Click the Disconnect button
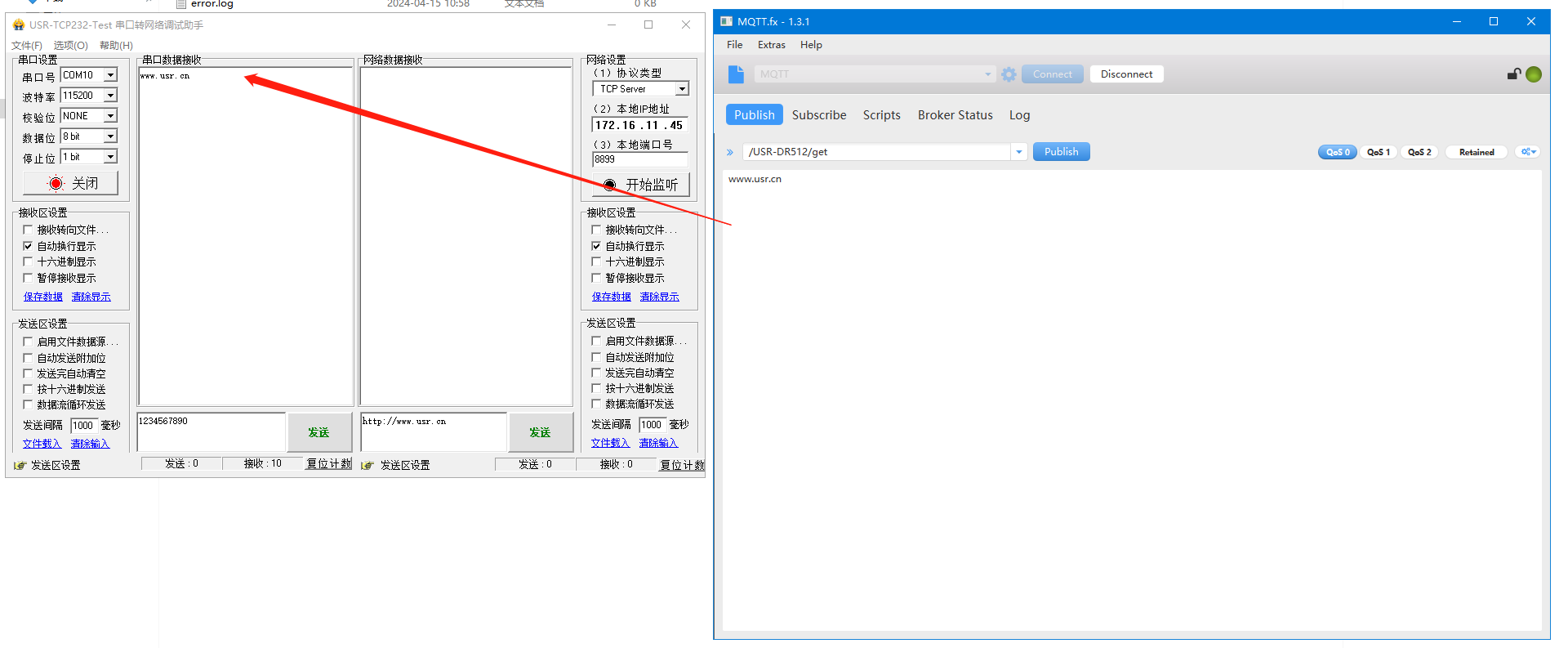Viewport: 1568px width, 648px height. pos(1126,74)
